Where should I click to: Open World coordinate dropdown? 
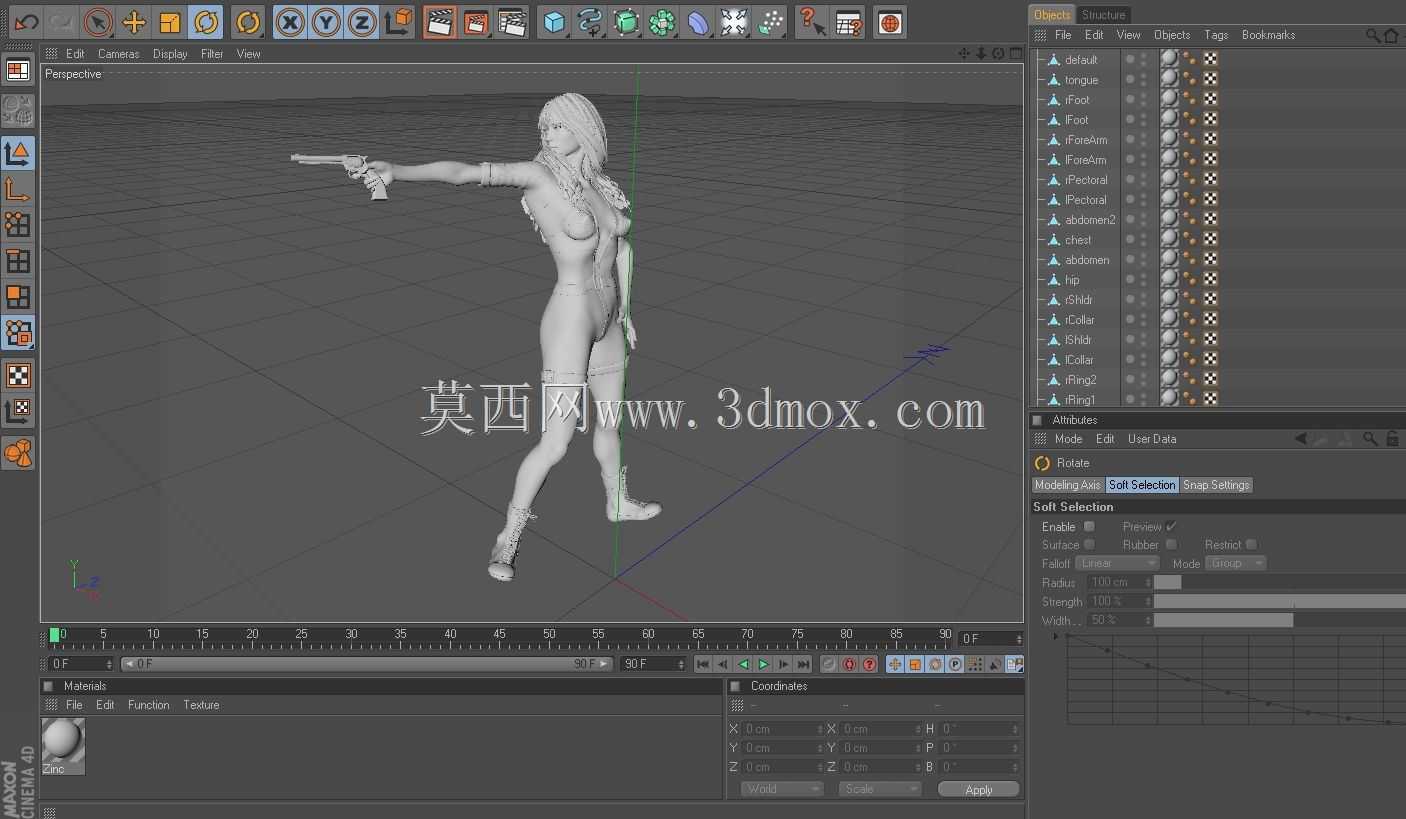pos(782,789)
